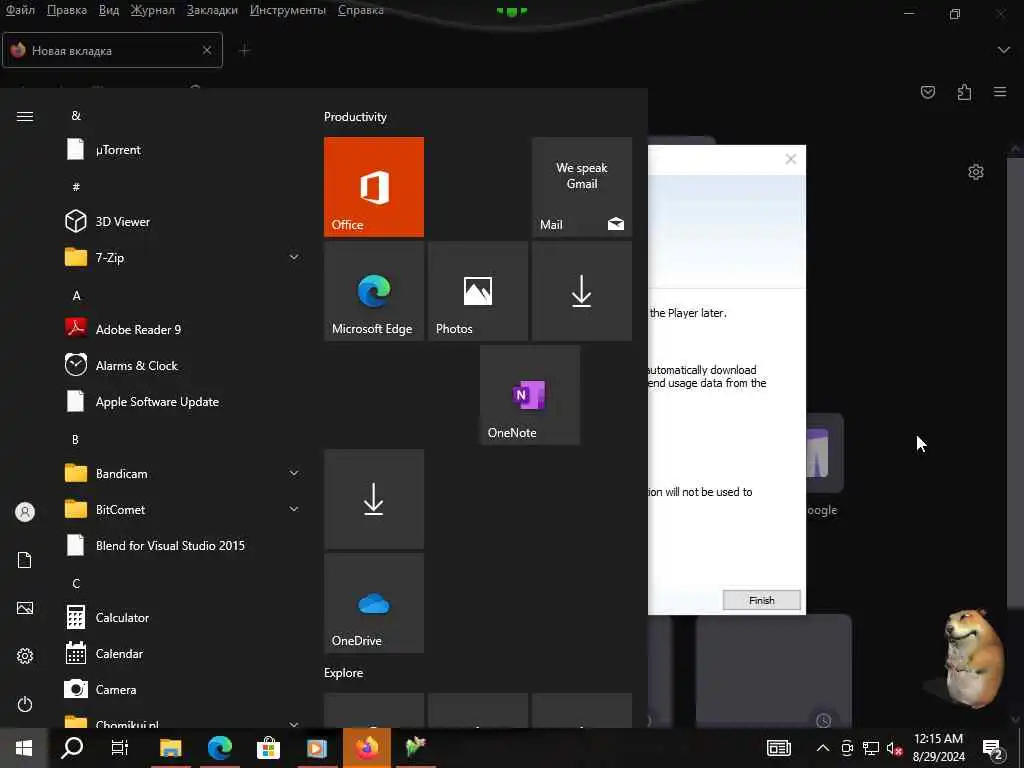Open File Explorer from taskbar
Viewport: 1024px width, 768px height.
tap(170, 748)
